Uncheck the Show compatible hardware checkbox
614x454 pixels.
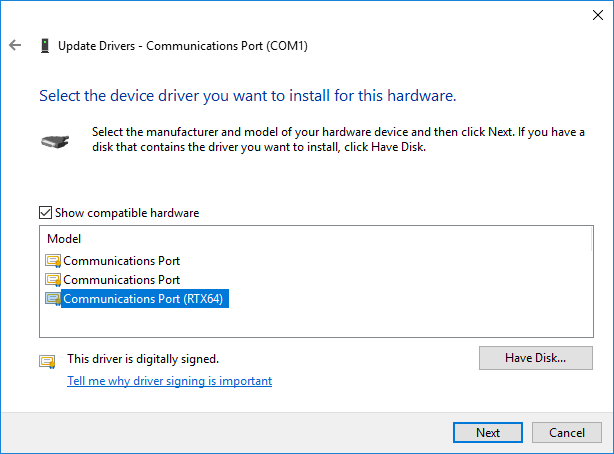click(x=45, y=213)
